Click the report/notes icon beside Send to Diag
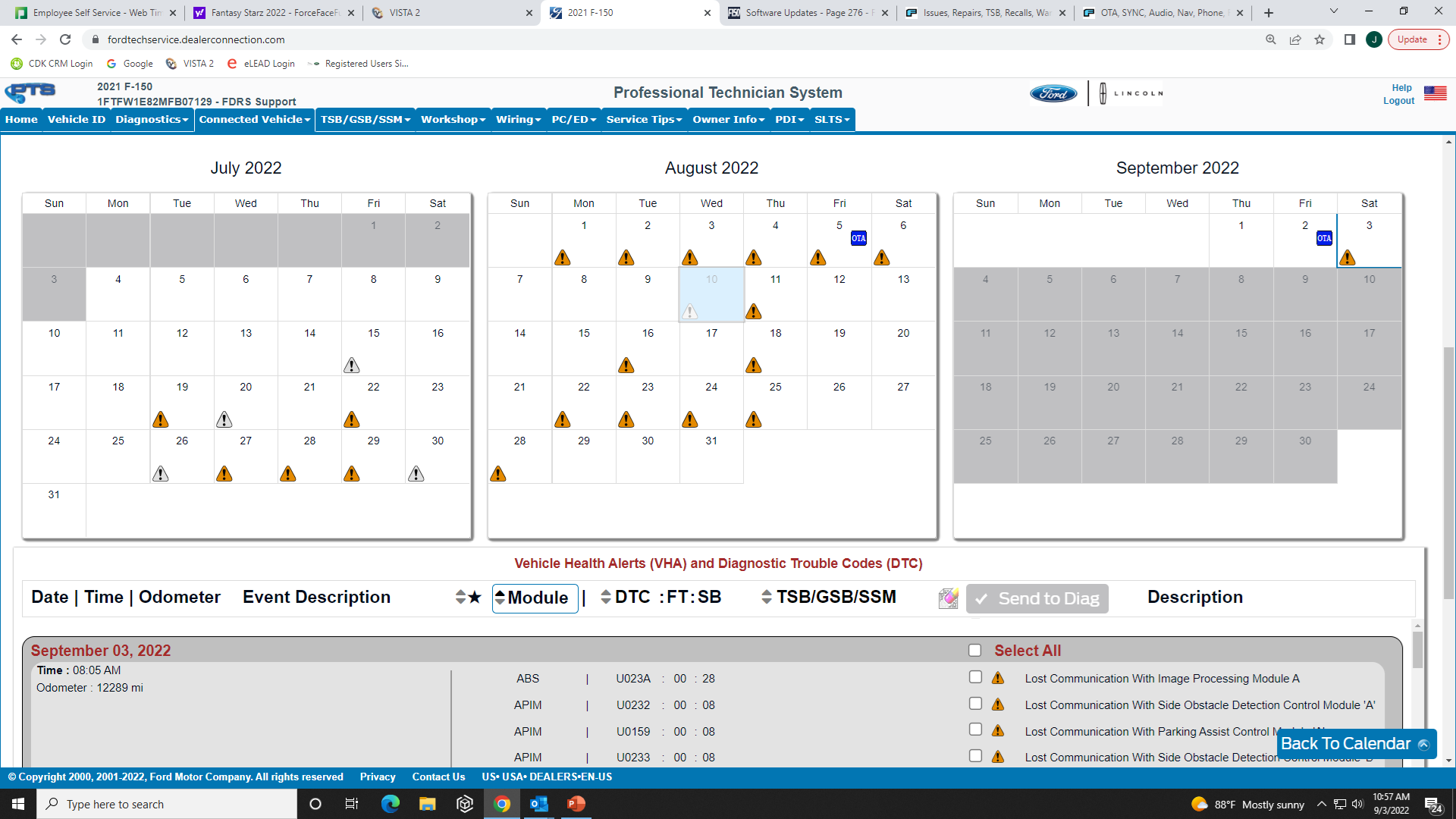The height and width of the screenshot is (819, 1456). (948, 598)
